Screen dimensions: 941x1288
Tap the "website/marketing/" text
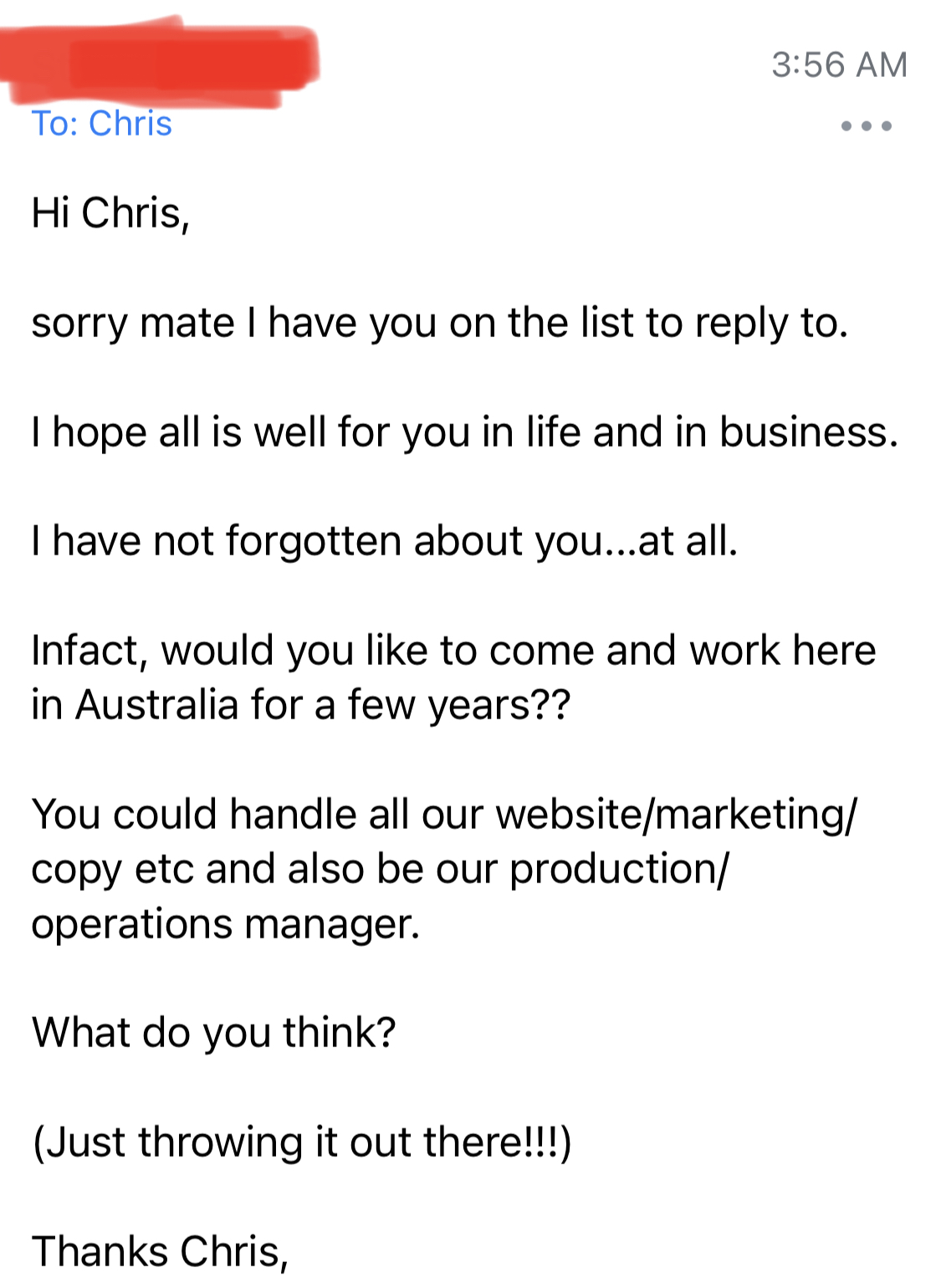pyautogui.click(x=677, y=815)
